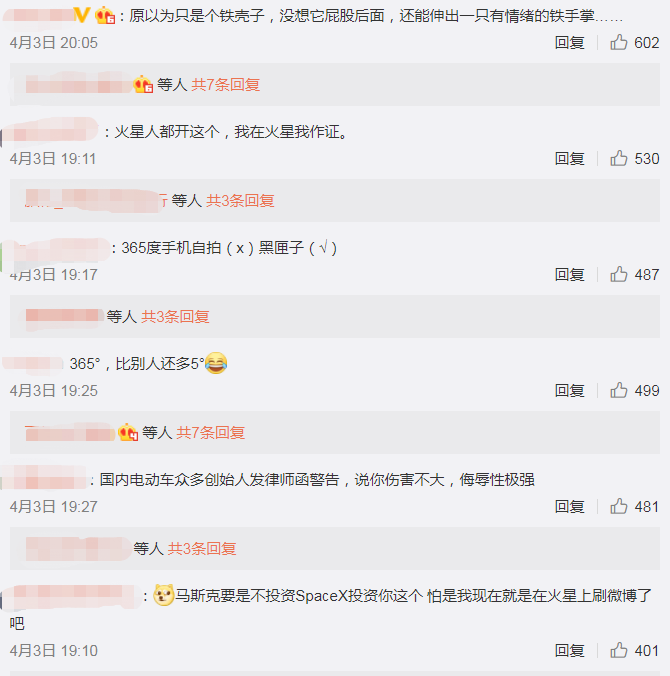Click the laughing-crying emoji in 365° comment
This screenshot has height=676, width=670.
(x=216, y=363)
